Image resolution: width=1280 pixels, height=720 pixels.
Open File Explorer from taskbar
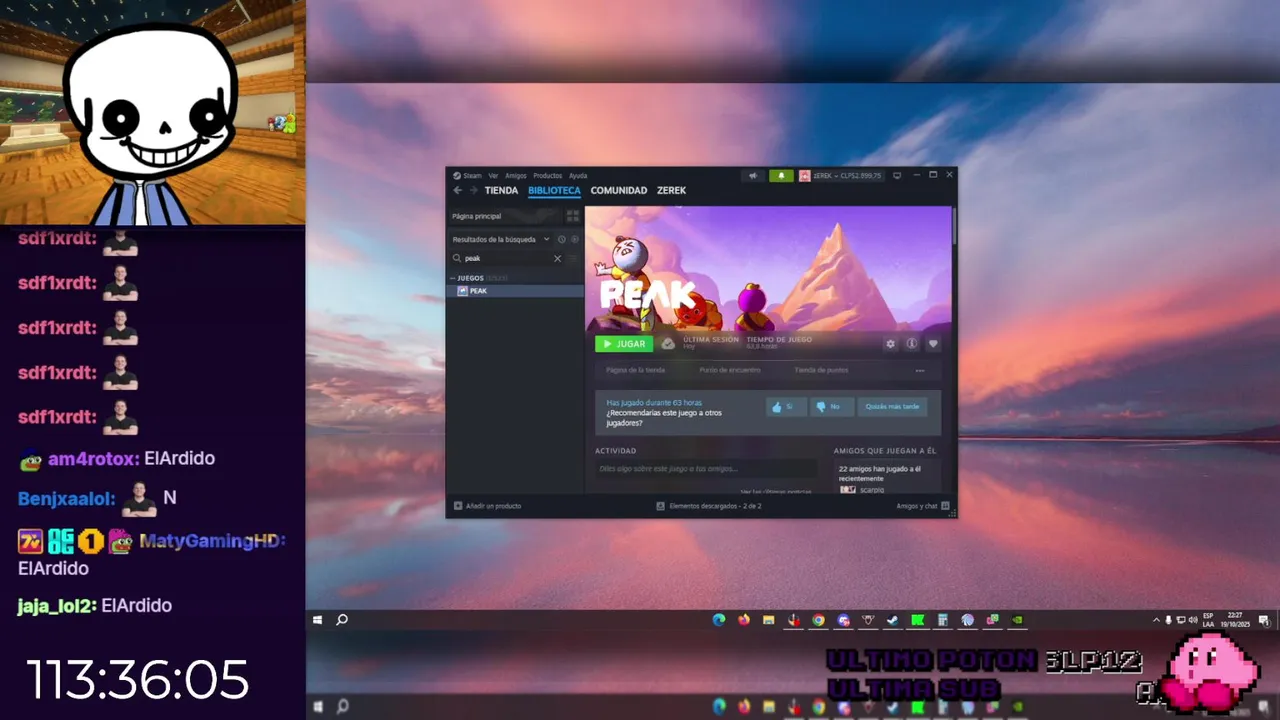[x=769, y=620]
